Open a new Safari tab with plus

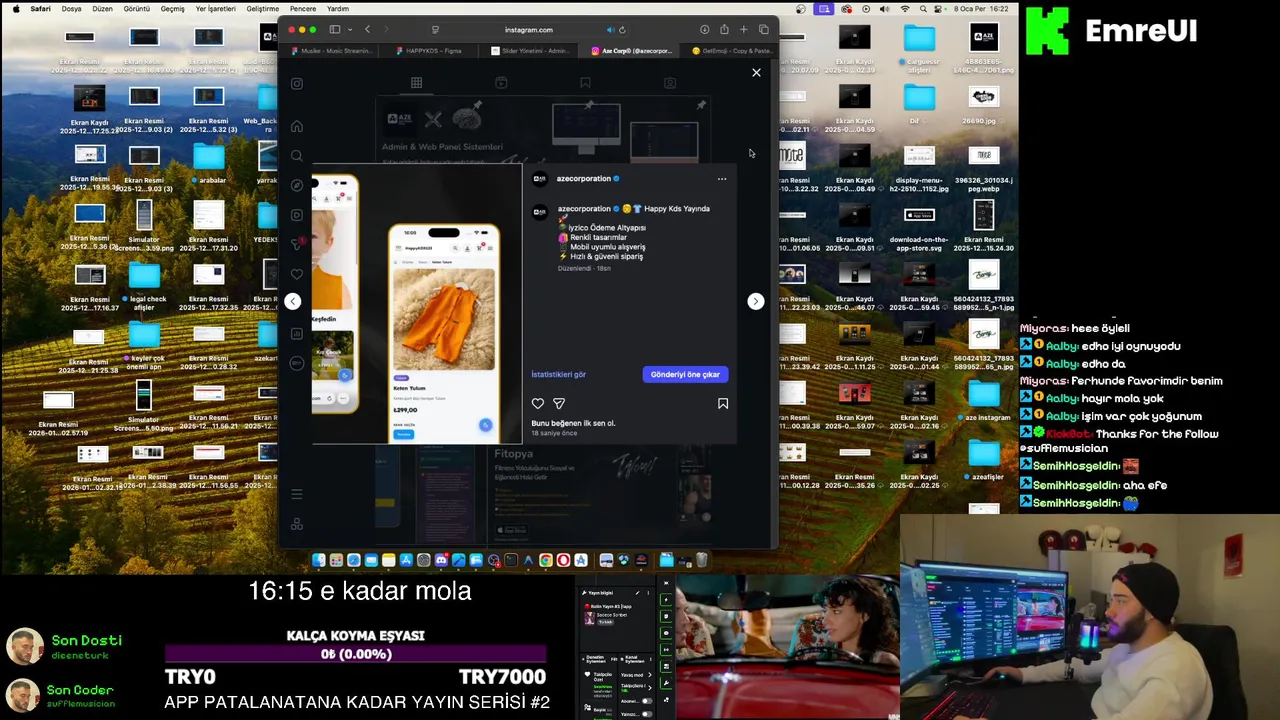point(743,30)
